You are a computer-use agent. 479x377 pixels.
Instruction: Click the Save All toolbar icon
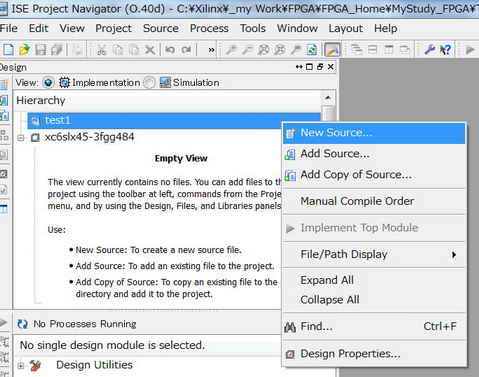pyautogui.click(x=57, y=50)
